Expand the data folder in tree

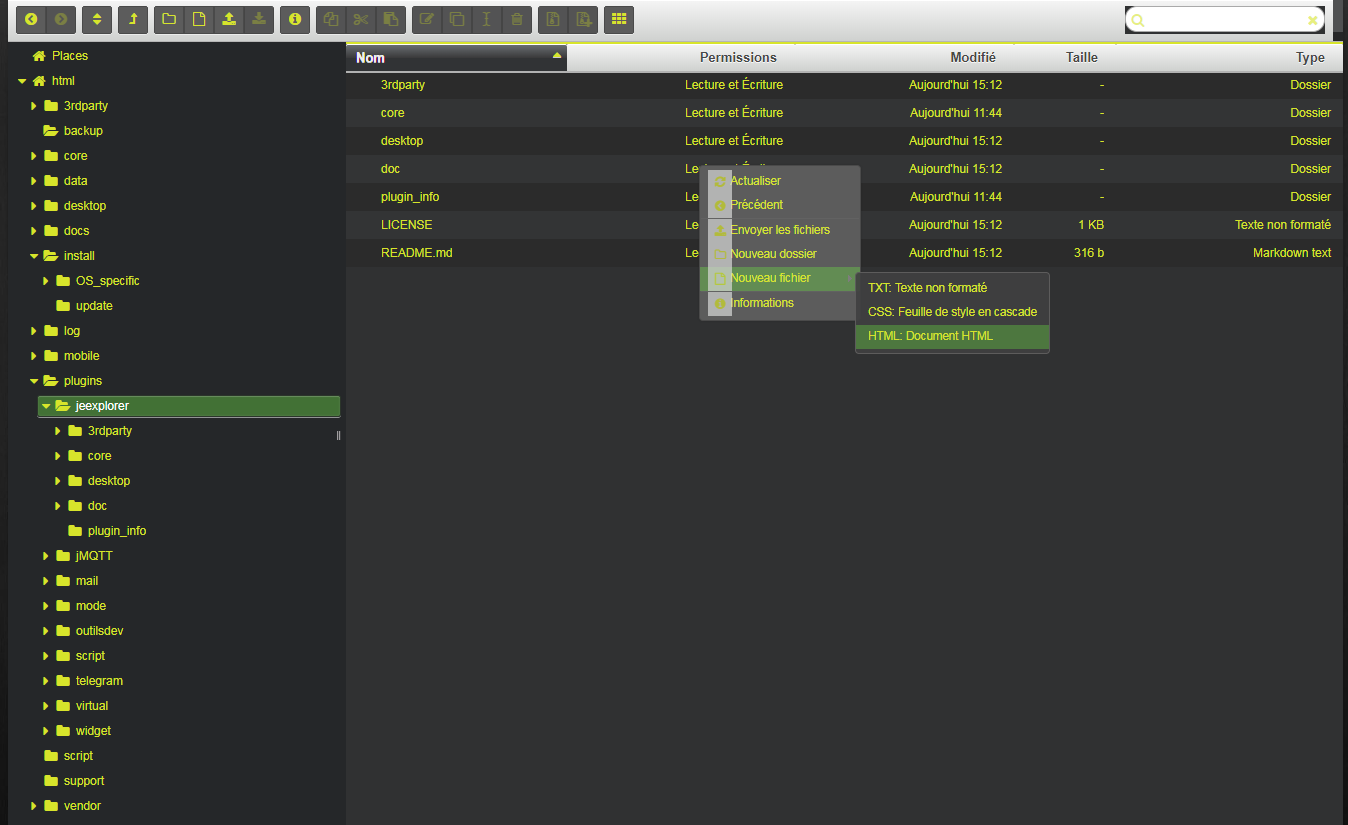pos(34,181)
